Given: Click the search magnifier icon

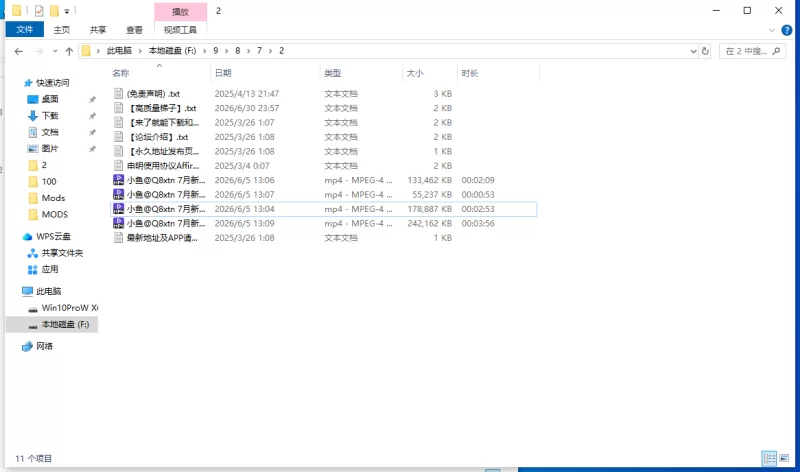Looking at the screenshot, I should pos(777,51).
